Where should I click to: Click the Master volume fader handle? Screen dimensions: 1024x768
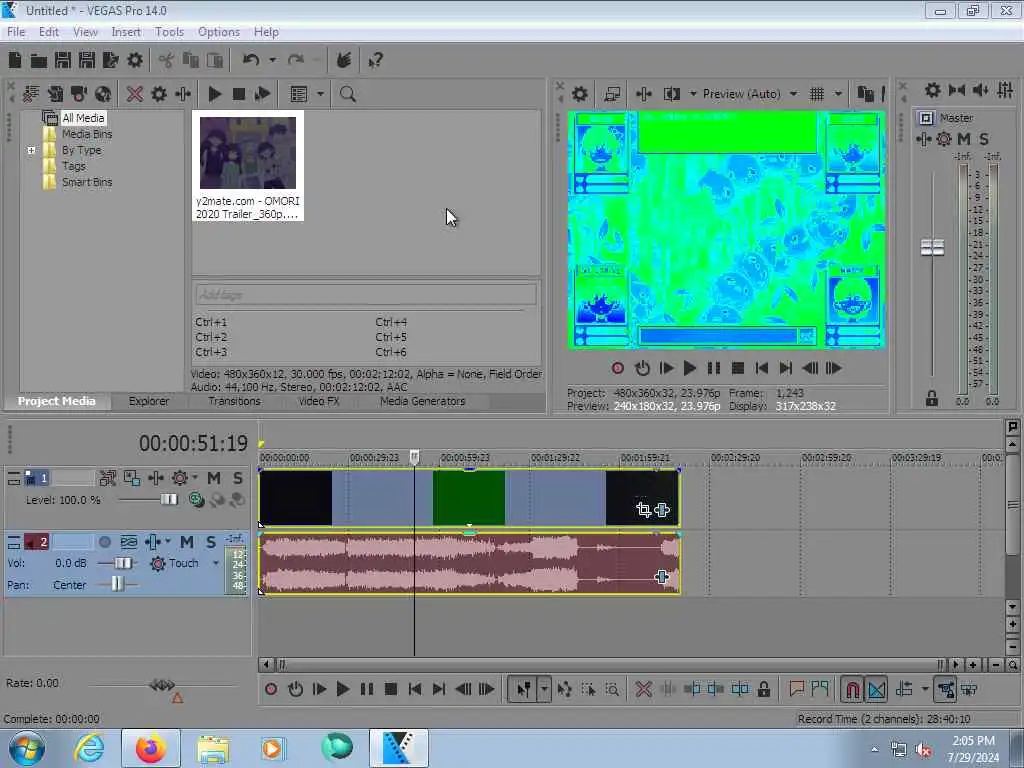[x=932, y=247]
